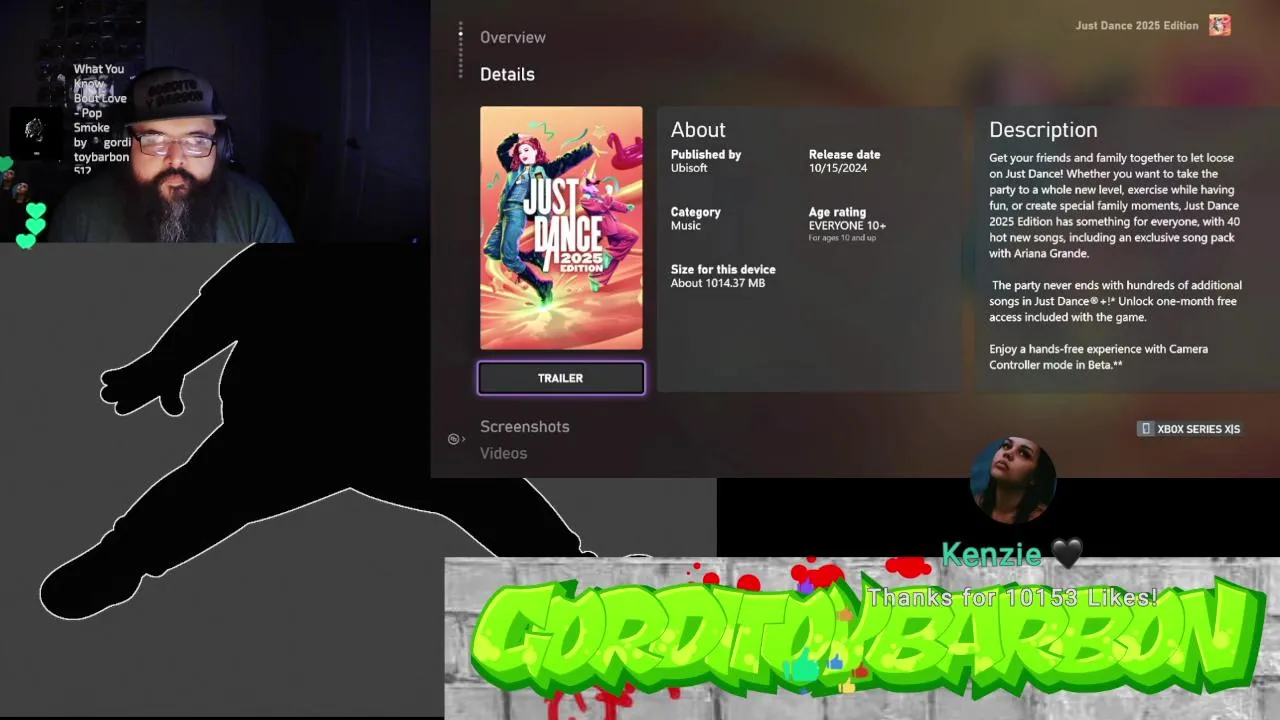The image size is (1280, 720).
Task: Click the blue thumbs-up icon on banner
Action: pyautogui.click(x=836, y=662)
